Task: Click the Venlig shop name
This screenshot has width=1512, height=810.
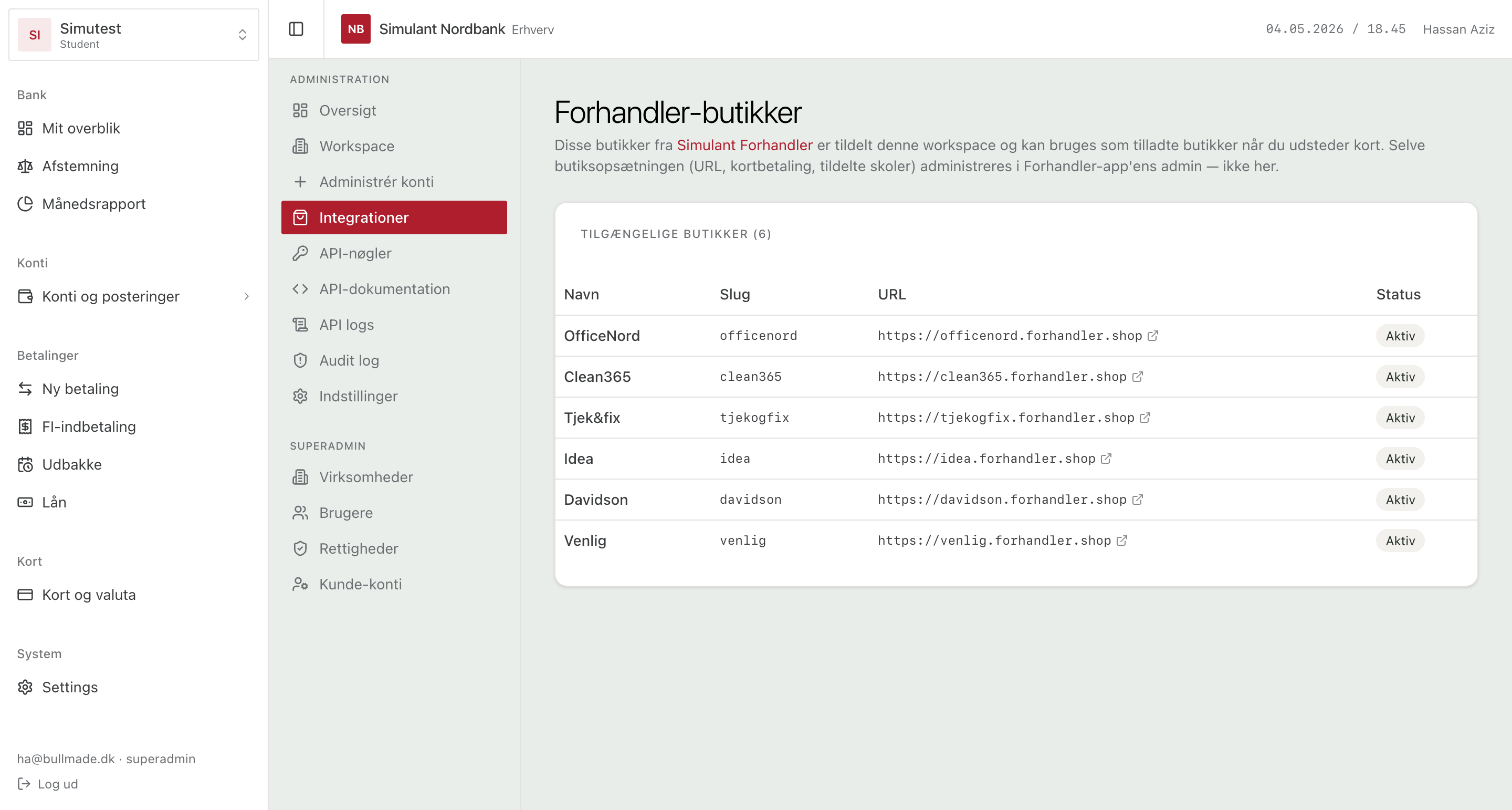Action: point(585,541)
